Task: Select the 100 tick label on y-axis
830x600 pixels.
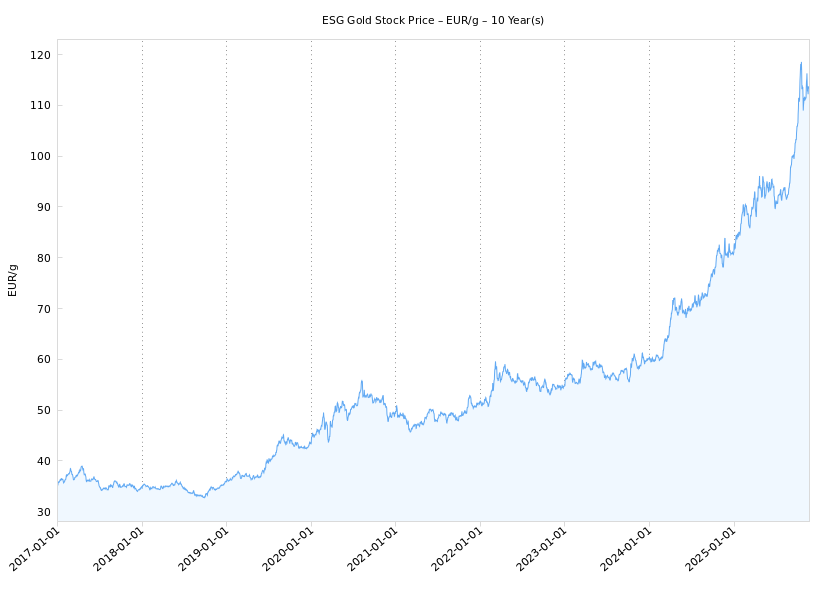Action: tap(40, 157)
